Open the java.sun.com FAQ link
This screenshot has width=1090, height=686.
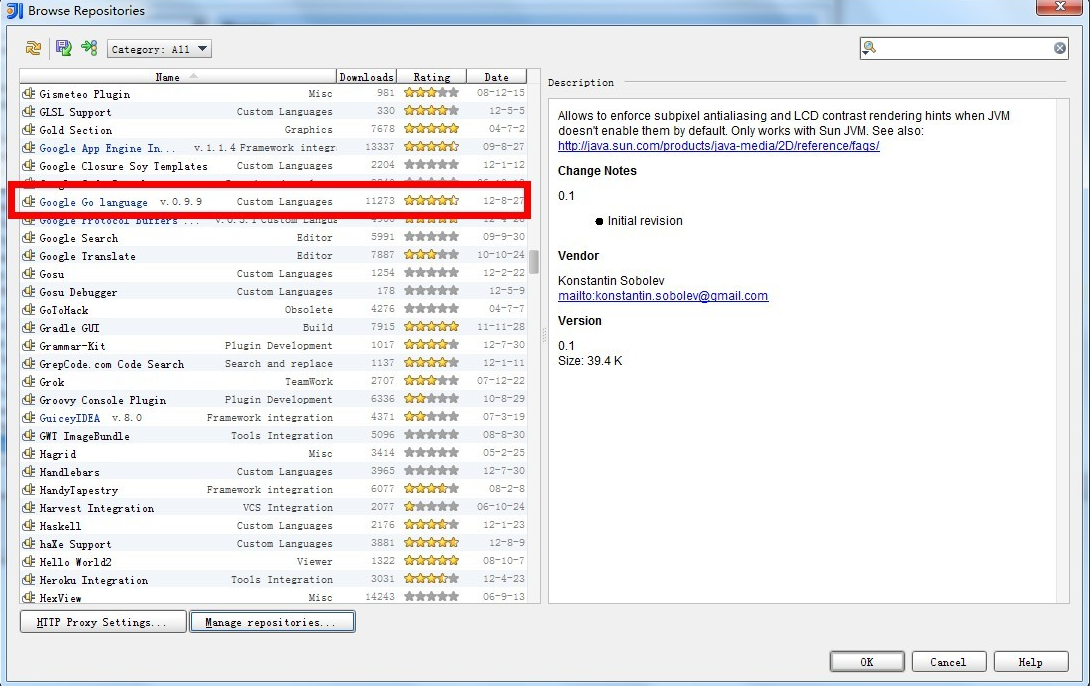point(718,146)
